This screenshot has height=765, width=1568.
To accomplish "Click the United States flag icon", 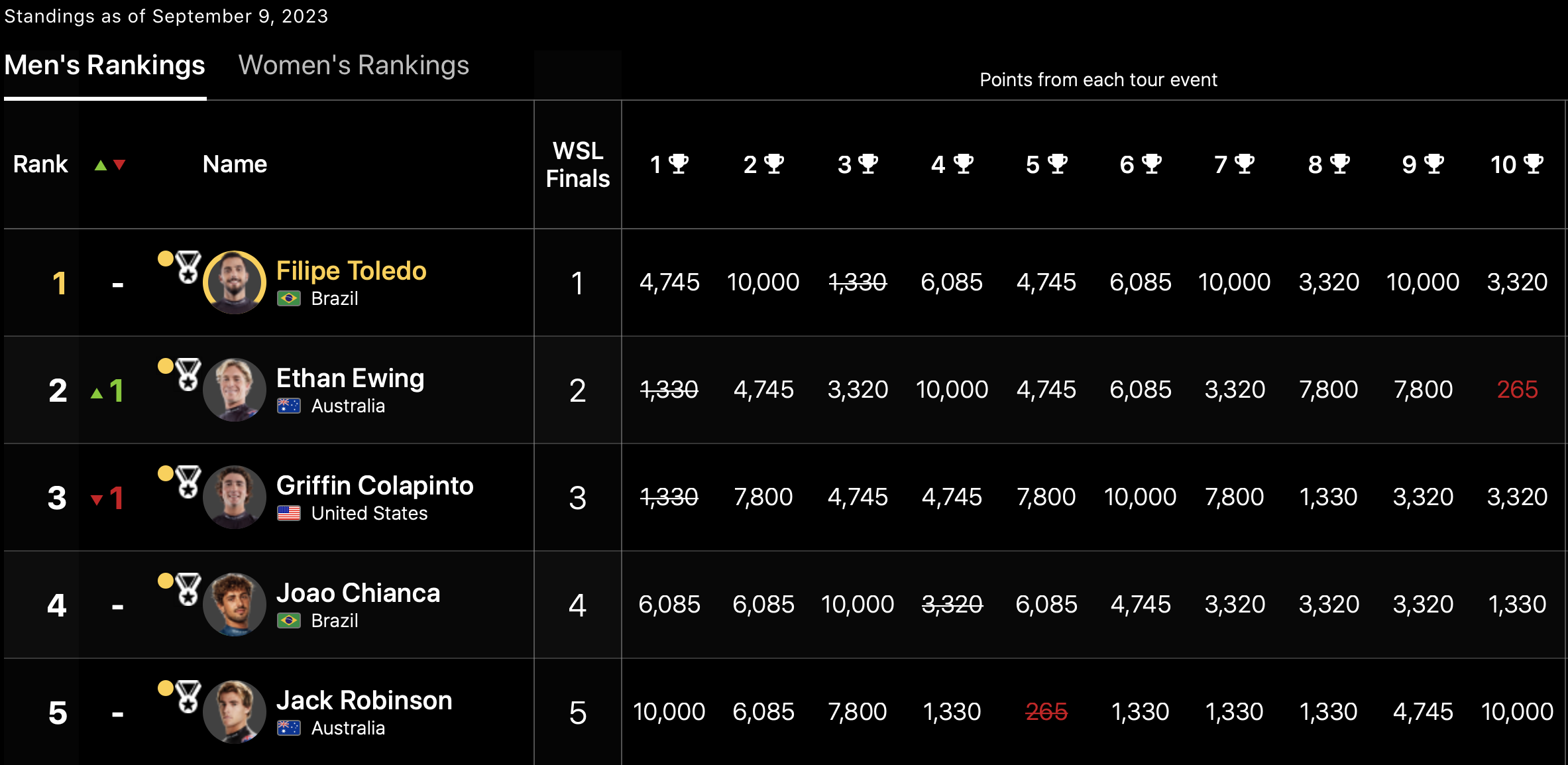I will (x=289, y=514).
